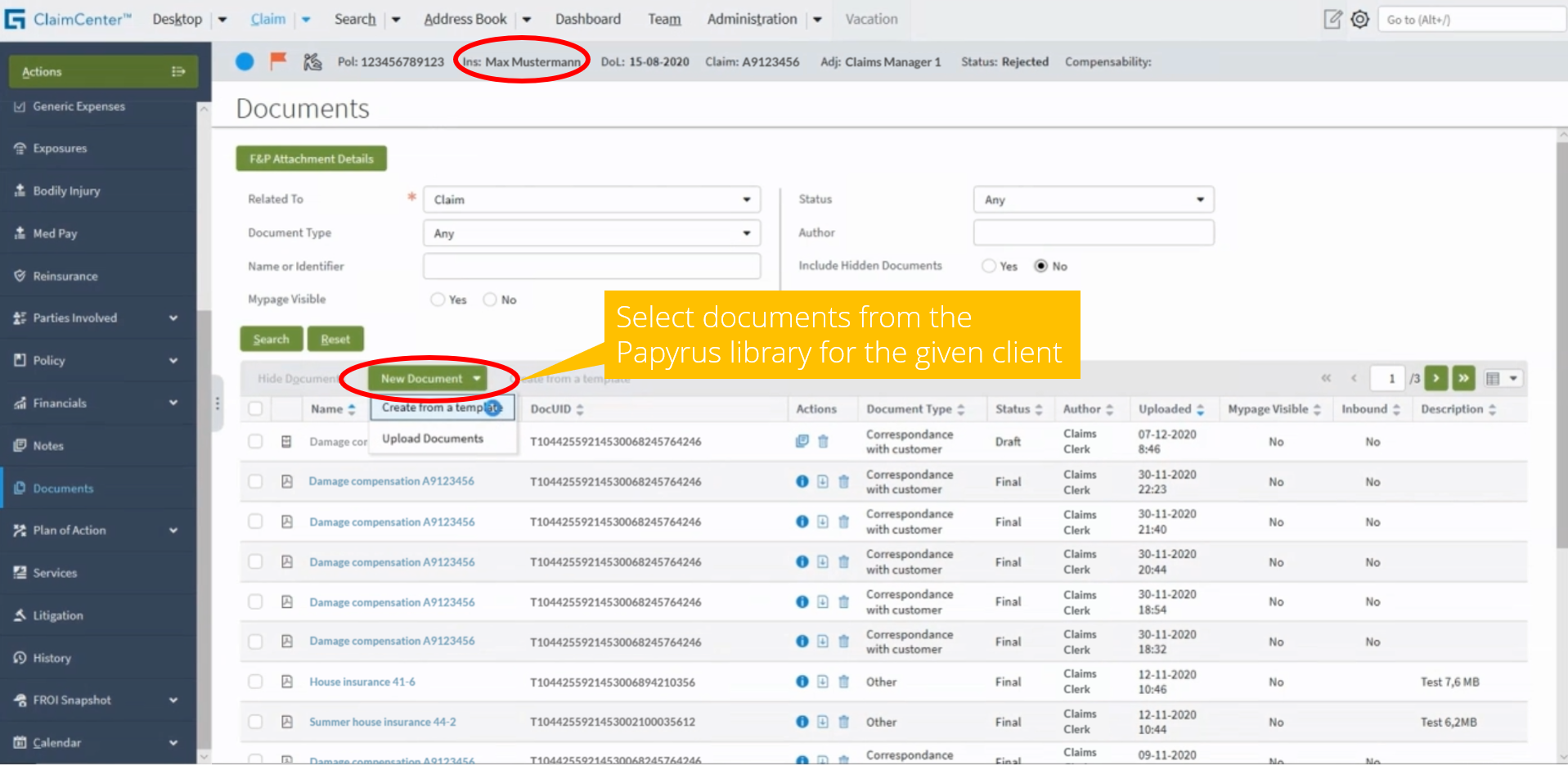Click the orange claim flag icon
1568x766 pixels.
[278, 61]
